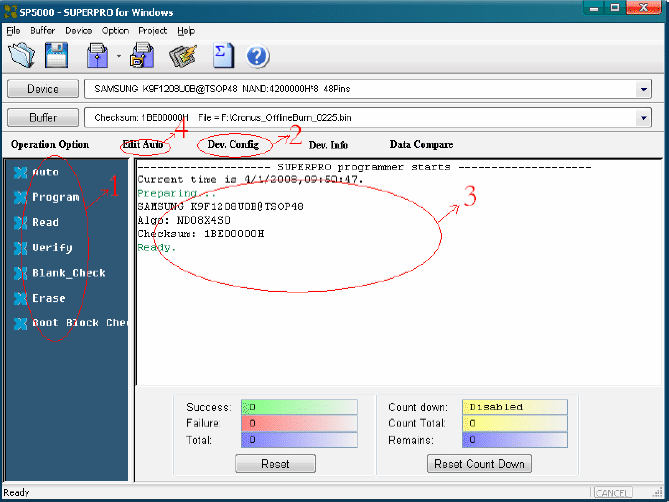
Task: Run the Blank_Check operation
Action: coord(69,273)
